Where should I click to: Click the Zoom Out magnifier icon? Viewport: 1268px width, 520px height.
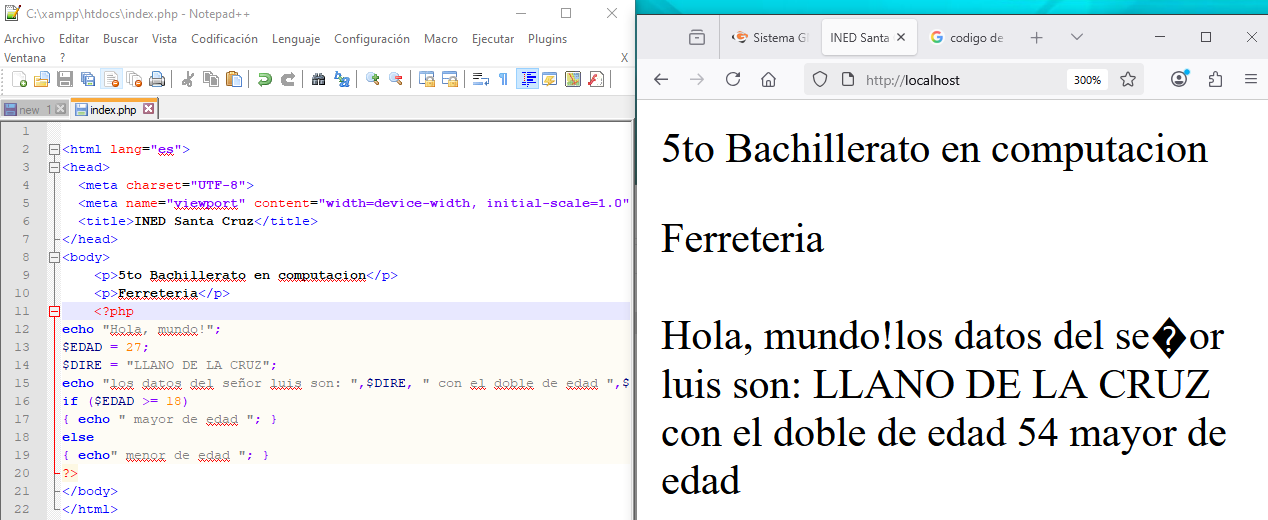click(x=396, y=79)
